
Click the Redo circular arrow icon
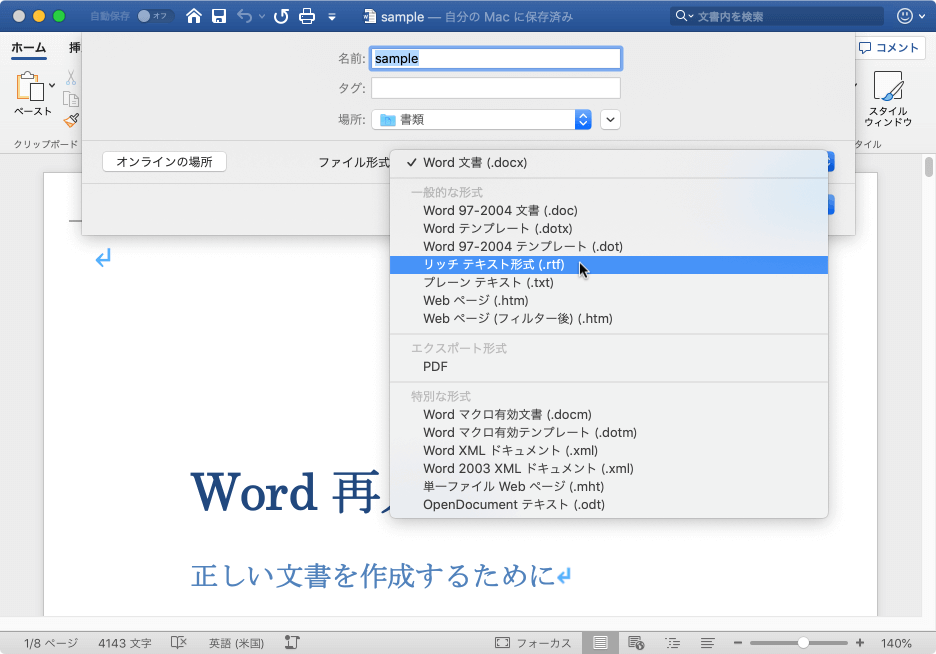[x=281, y=16]
